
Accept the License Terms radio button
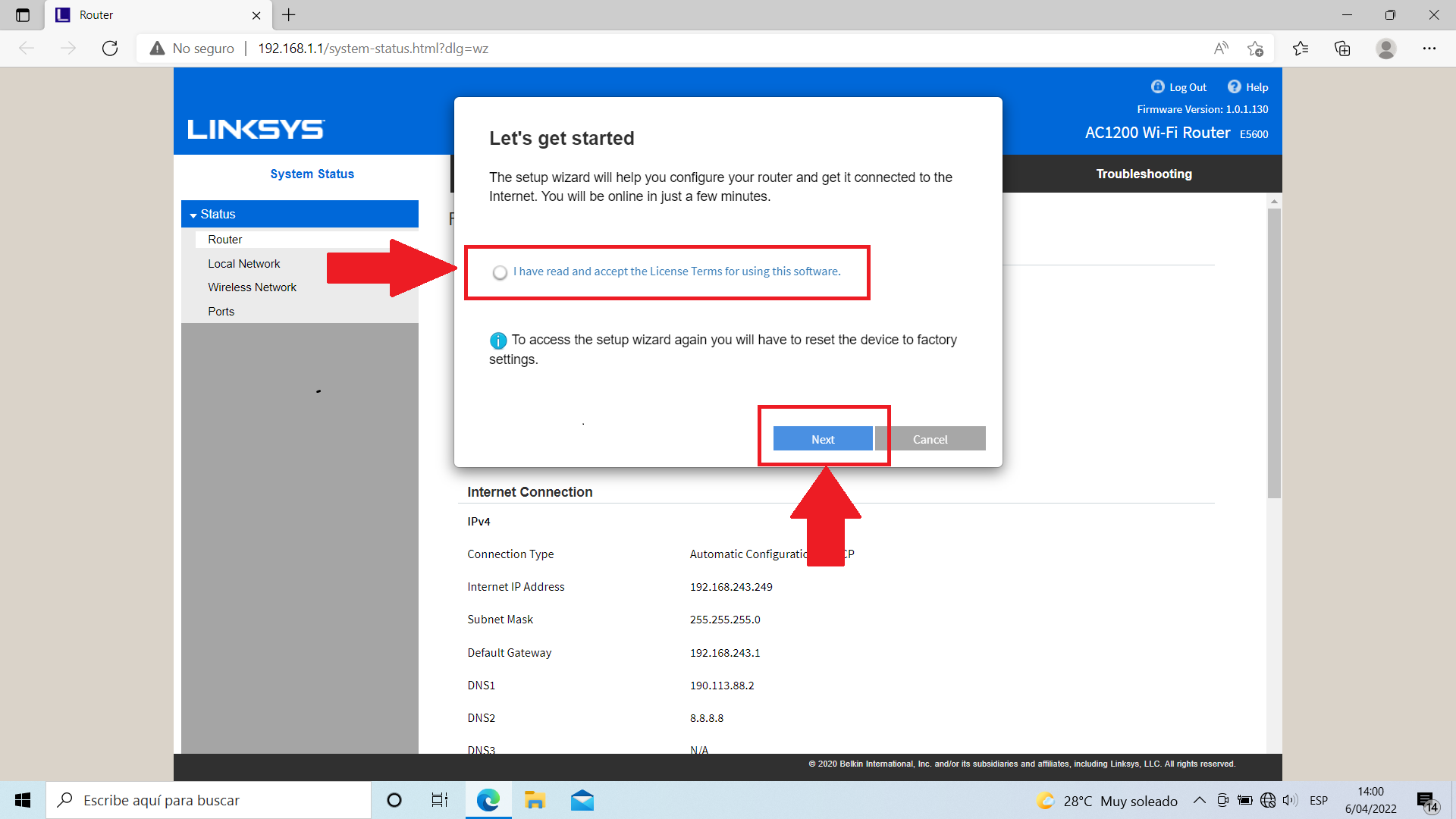click(x=500, y=272)
